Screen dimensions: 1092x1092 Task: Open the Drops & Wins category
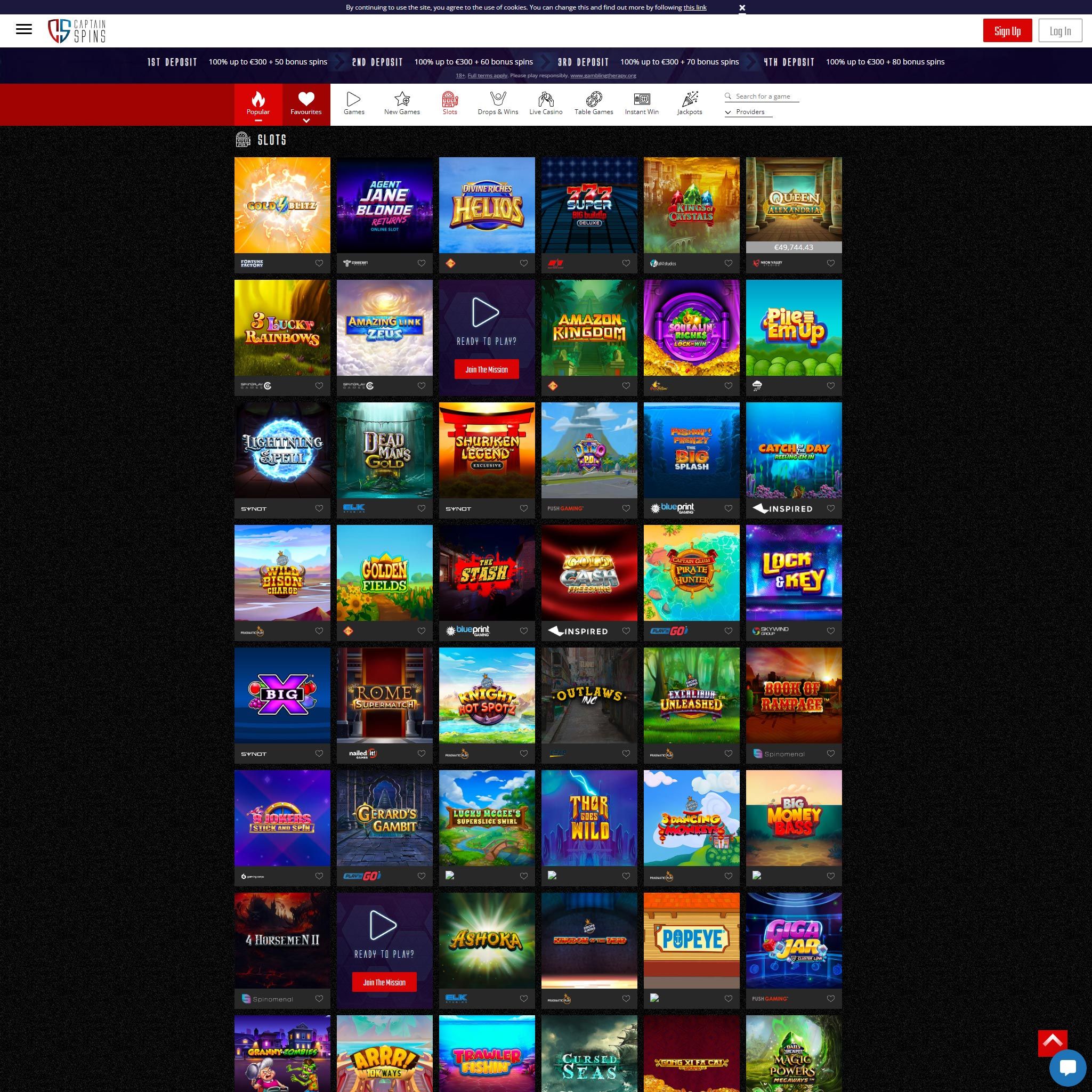click(498, 103)
